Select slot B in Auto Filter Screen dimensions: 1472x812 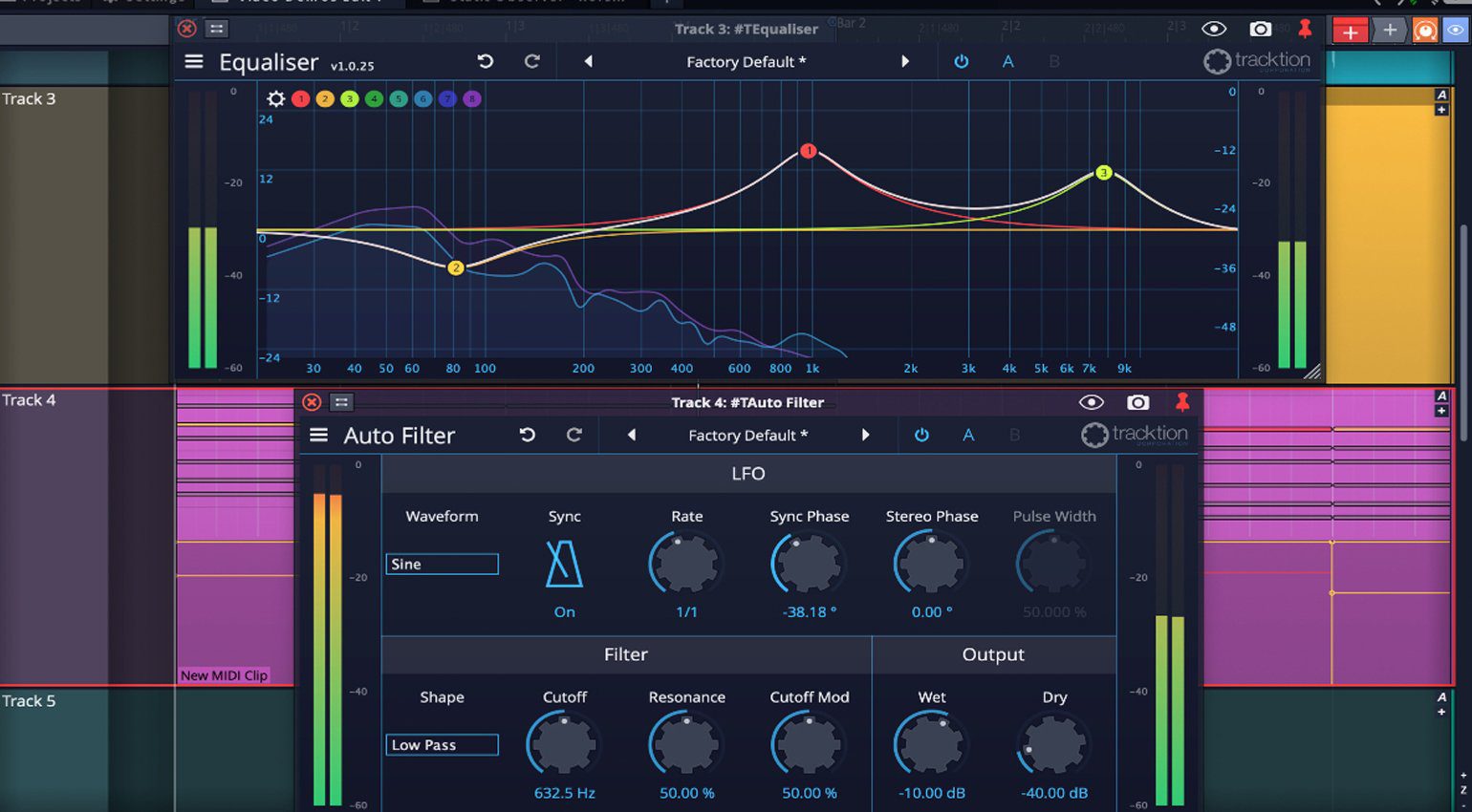pyautogui.click(x=1014, y=435)
